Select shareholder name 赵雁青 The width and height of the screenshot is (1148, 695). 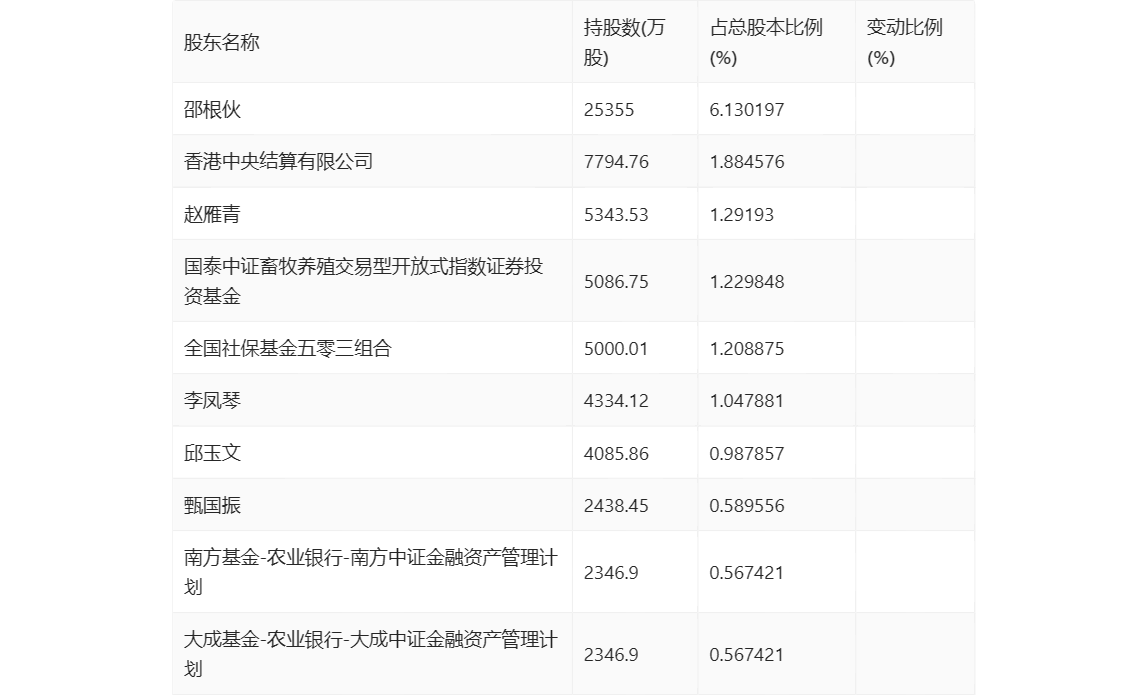pos(212,215)
